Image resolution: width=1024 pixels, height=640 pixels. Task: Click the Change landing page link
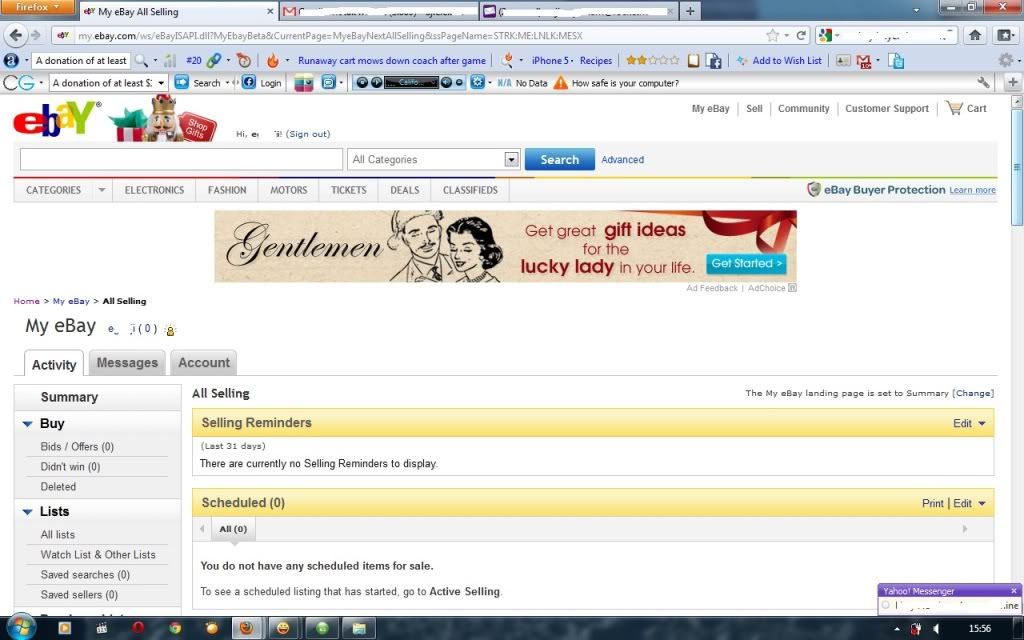pos(973,393)
